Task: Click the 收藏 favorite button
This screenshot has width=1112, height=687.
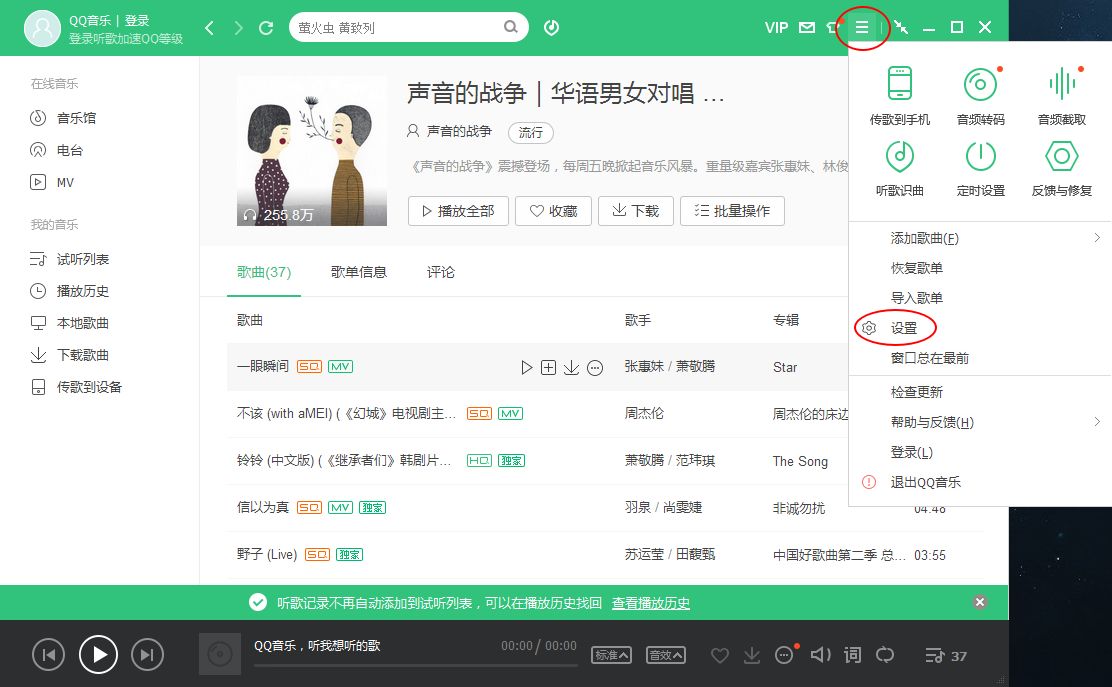Action: [x=553, y=211]
